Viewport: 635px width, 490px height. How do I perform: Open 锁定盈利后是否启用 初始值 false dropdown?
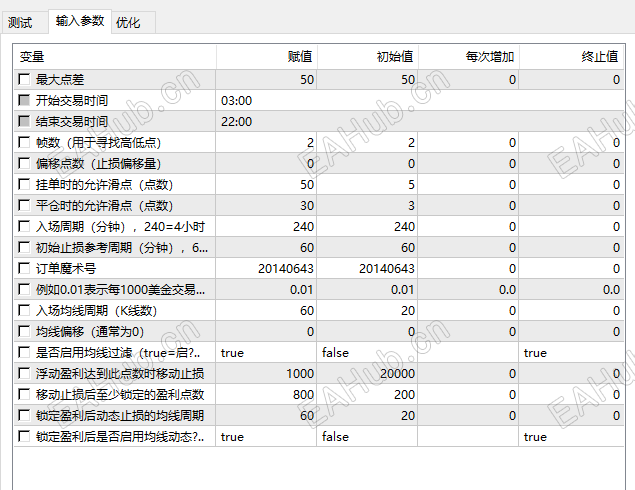pyautogui.click(x=367, y=437)
